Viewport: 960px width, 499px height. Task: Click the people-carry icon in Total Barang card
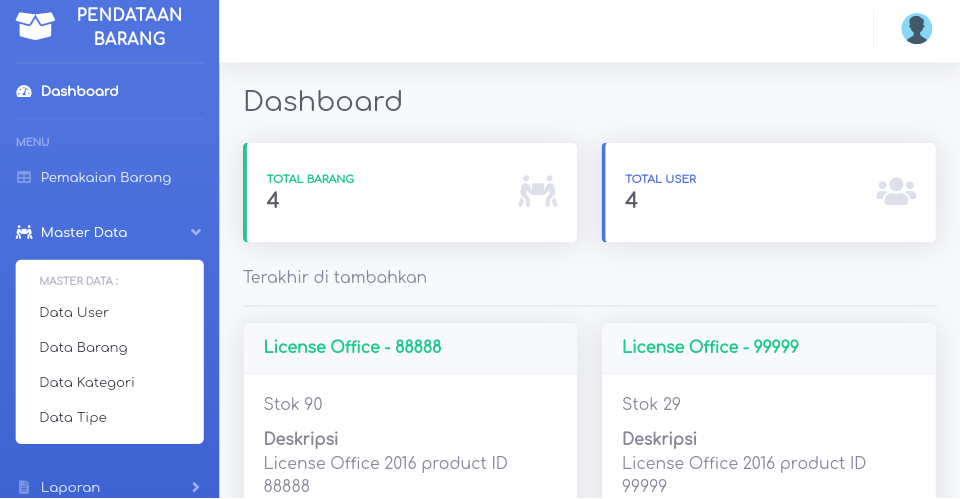click(538, 191)
